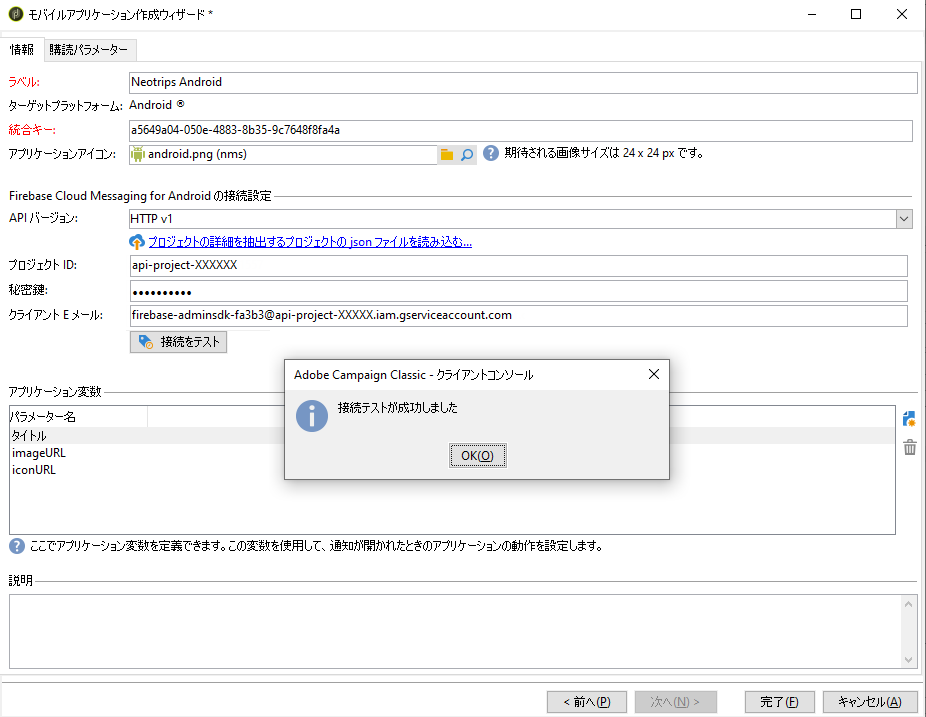Click the android.png application icon field
The height and width of the screenshot is (717, 926).
coord(283,154)
